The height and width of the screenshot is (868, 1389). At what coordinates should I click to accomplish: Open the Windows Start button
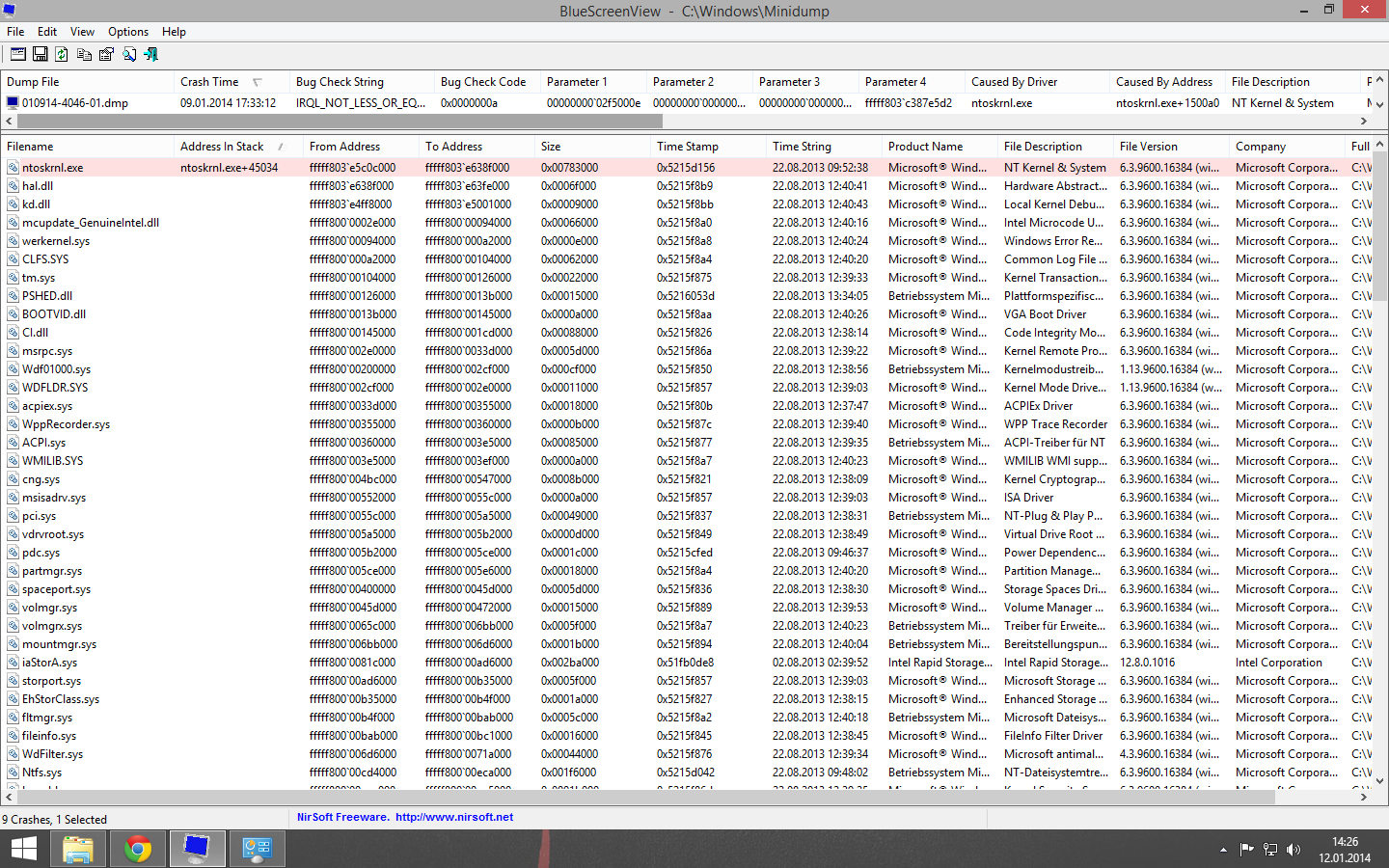tap(24, 849)
